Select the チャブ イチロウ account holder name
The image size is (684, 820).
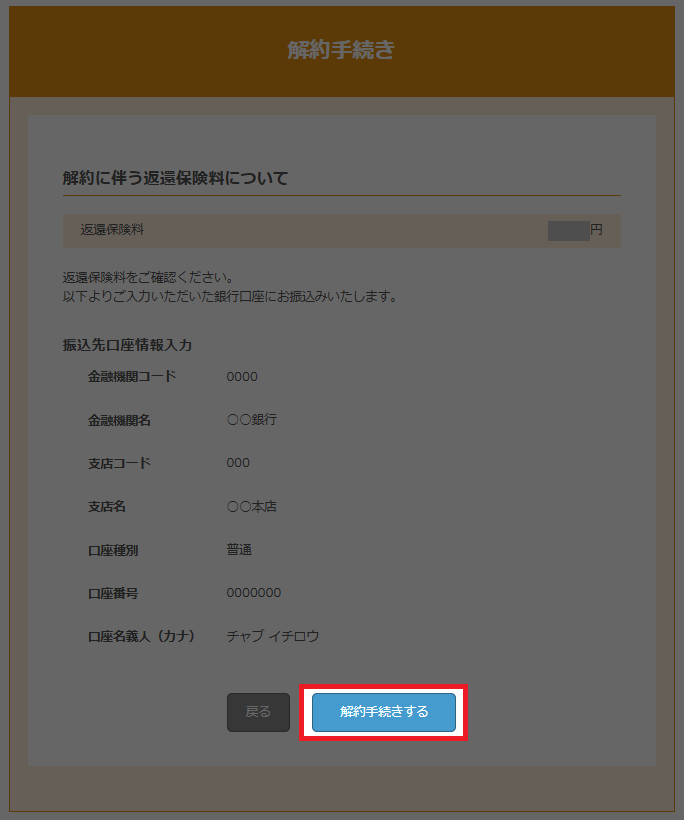click(x=273, y=636)
